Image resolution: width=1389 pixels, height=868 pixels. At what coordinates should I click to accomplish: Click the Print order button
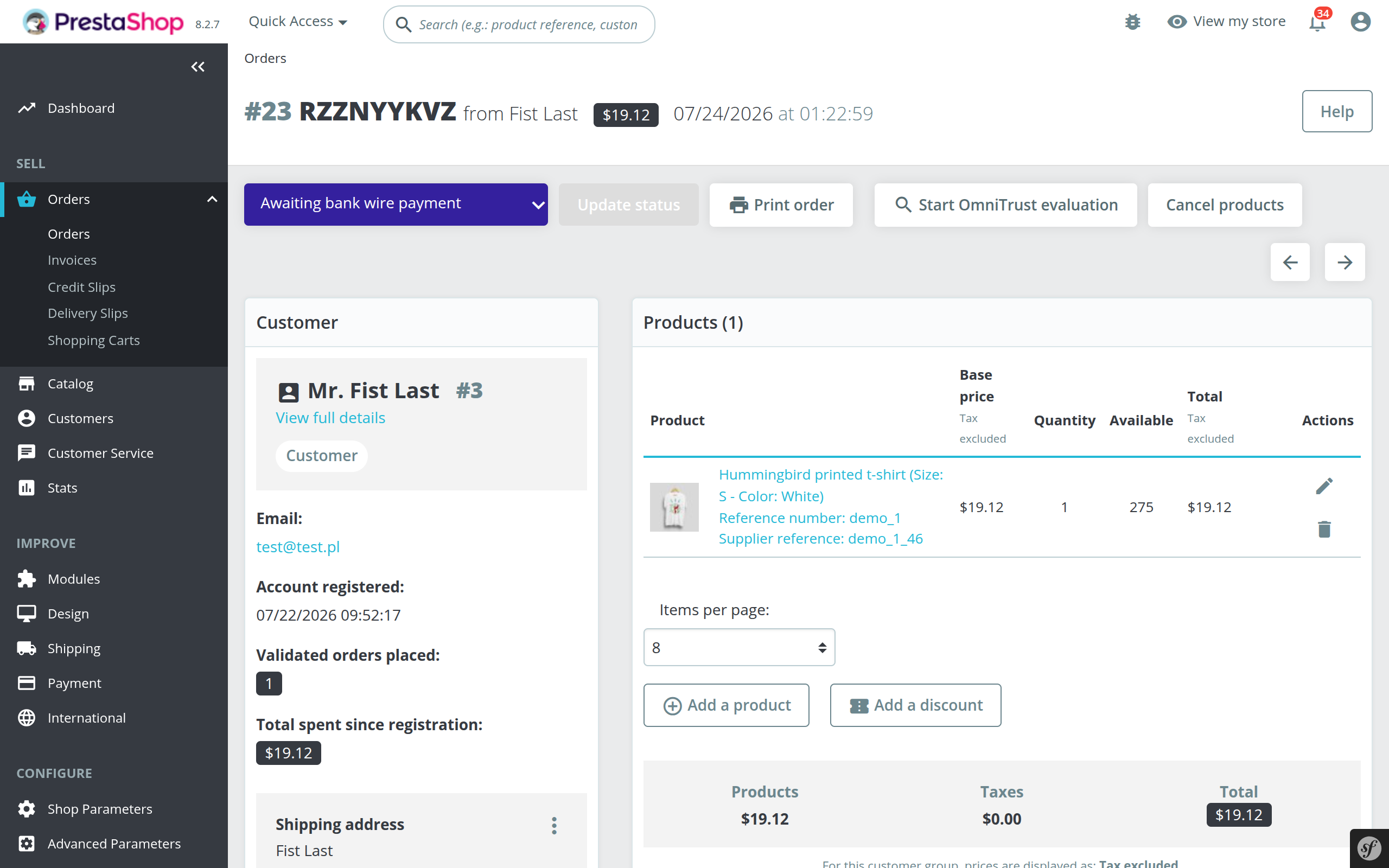[x=781, y=205]
